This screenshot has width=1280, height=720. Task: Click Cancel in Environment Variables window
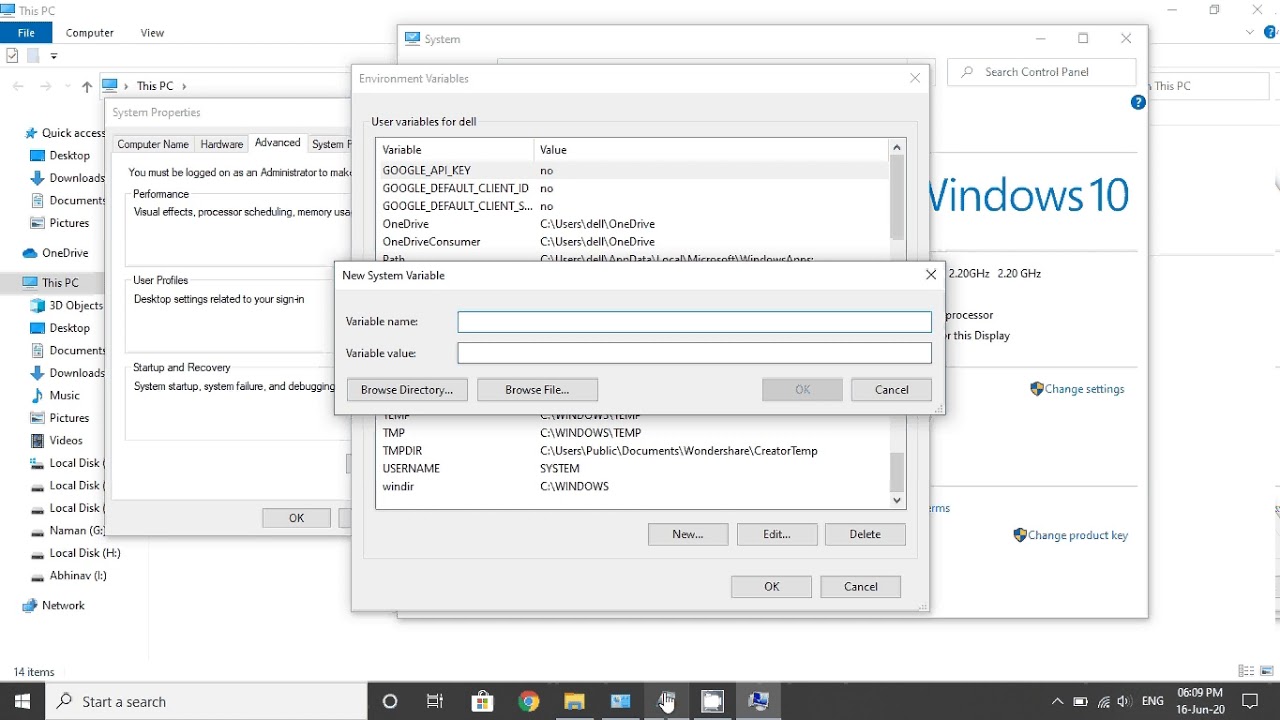click(x=860, y=587)
